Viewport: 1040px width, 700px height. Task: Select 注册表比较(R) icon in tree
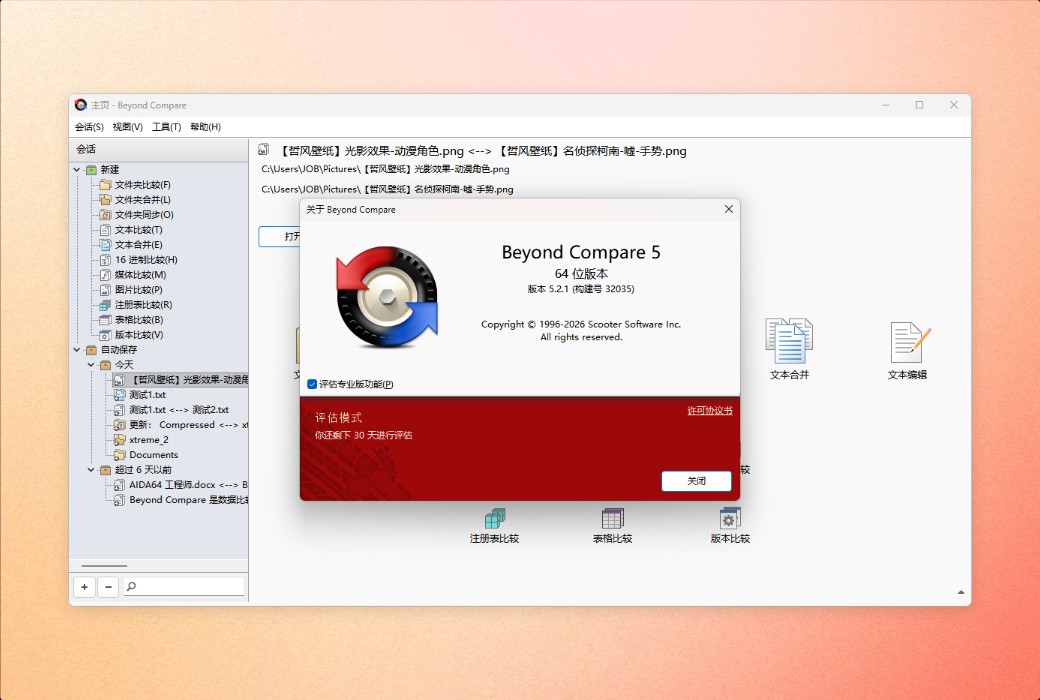105,305
